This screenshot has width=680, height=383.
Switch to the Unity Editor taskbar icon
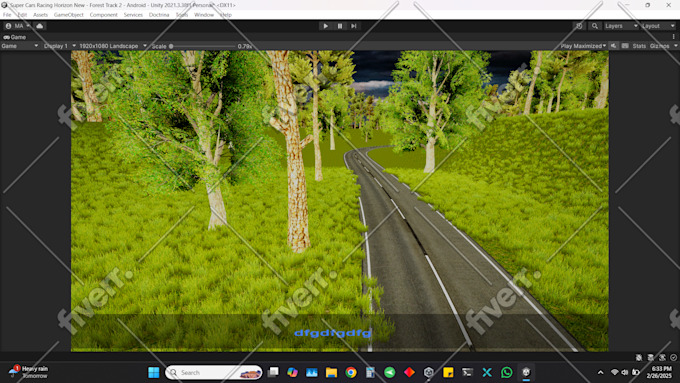(x=526, y=372)
